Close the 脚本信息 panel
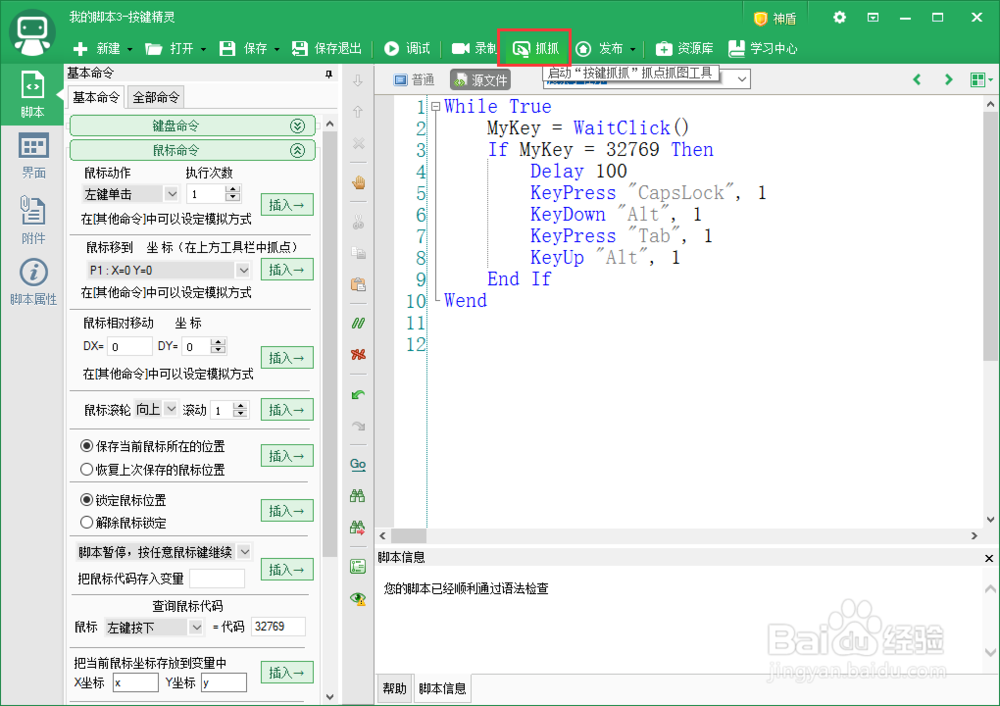Image resolution: width=1000 pixels, height=706 pixels. [x=989, y=558]
